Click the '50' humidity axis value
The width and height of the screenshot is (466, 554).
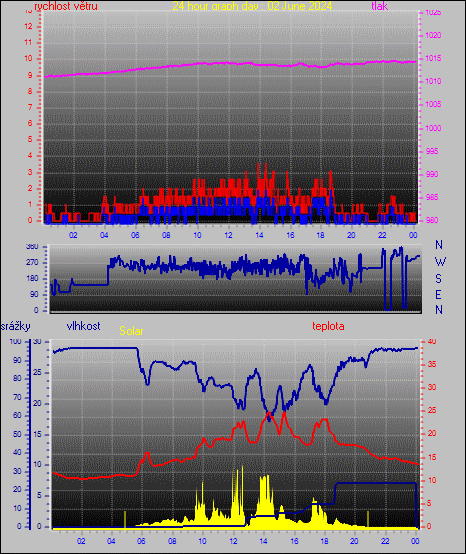tap(17, 434)
